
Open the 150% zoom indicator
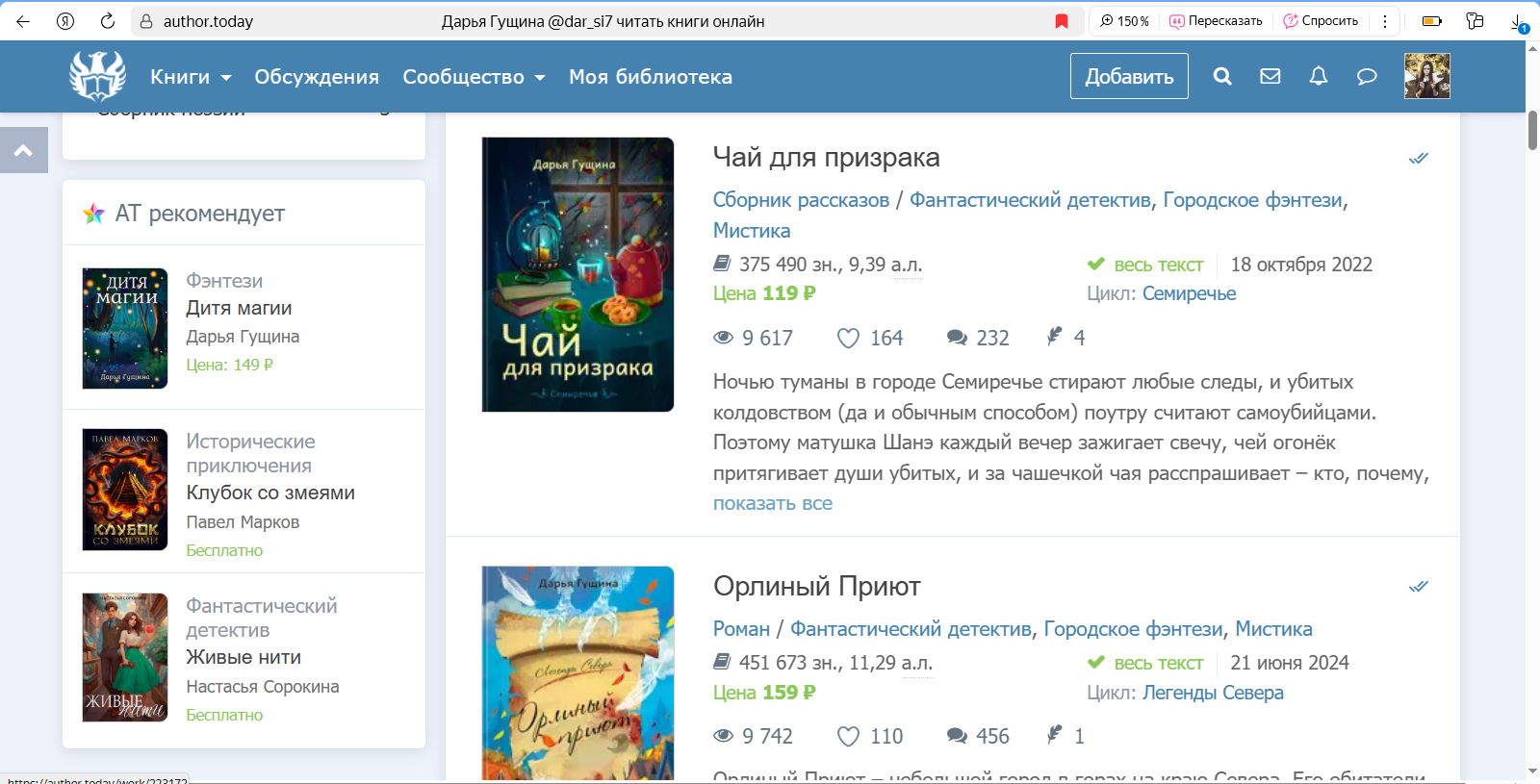coord(1124,21)
